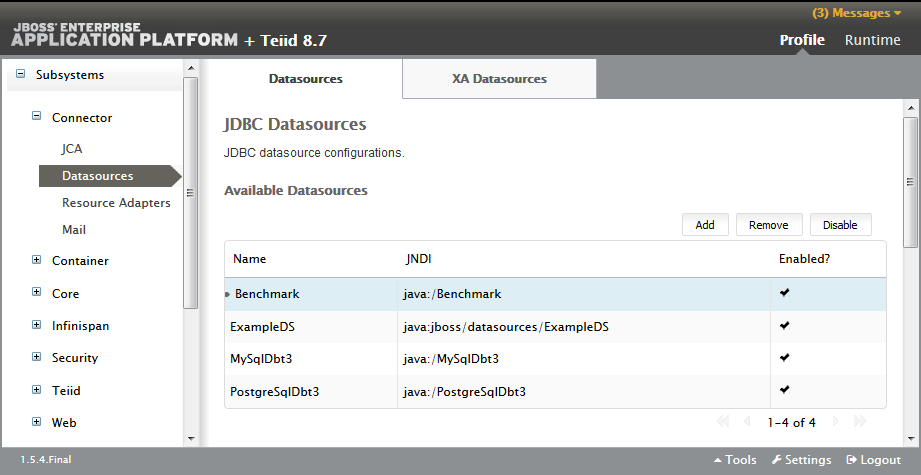Select the Benchmark datasource row
Viewport: 921px width, 475px height.
click(555, 294)
